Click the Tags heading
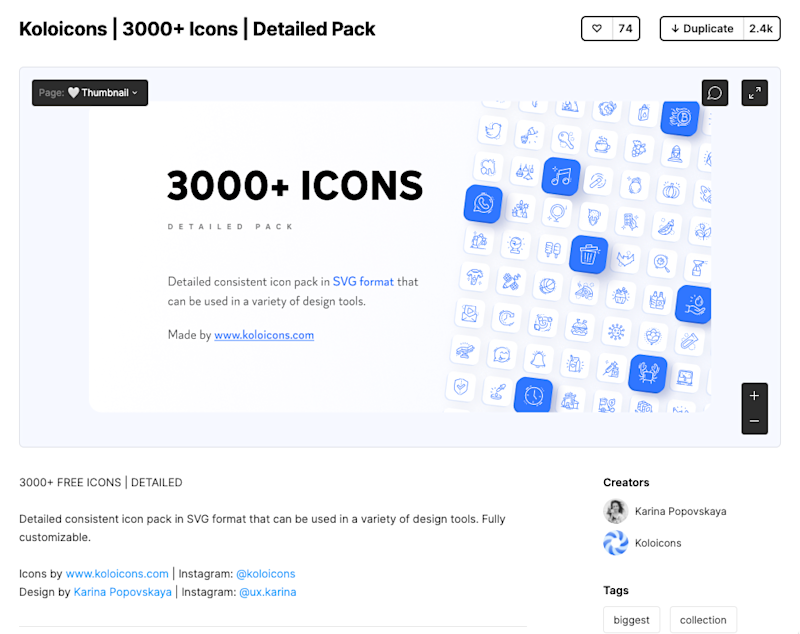Image resolution: width=800 pixels, height=634 pixels. click(616, 591)
